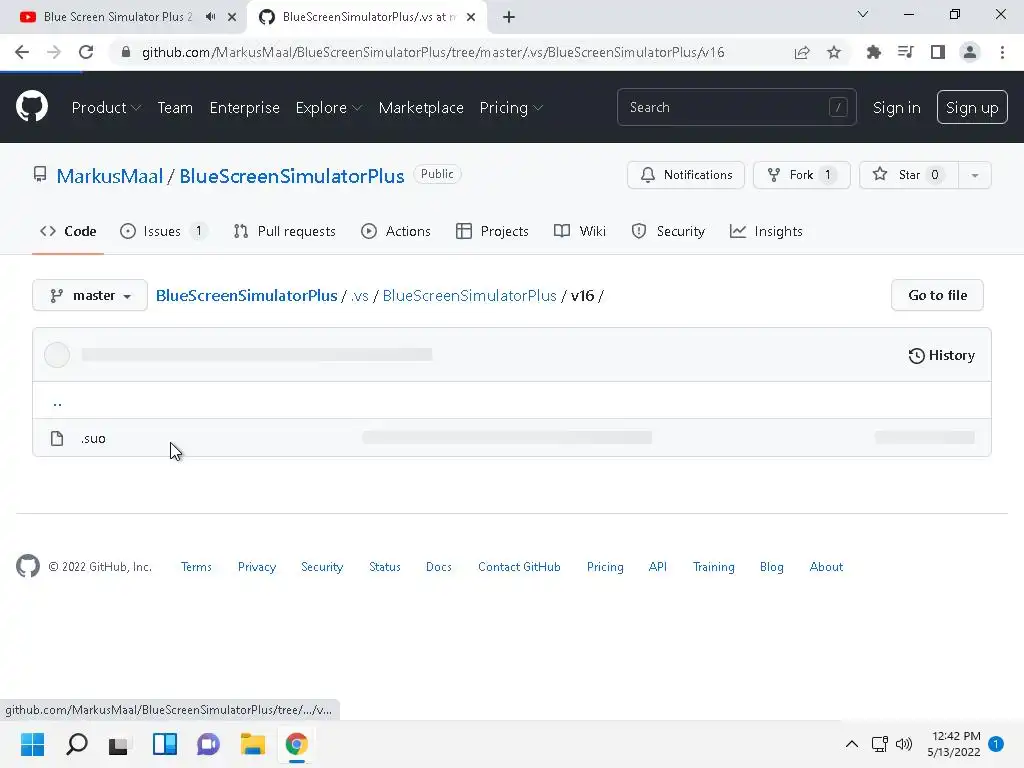Switch to the Projects tab
This screenshot has height=768, width=1024.
[x=492, y=231]
